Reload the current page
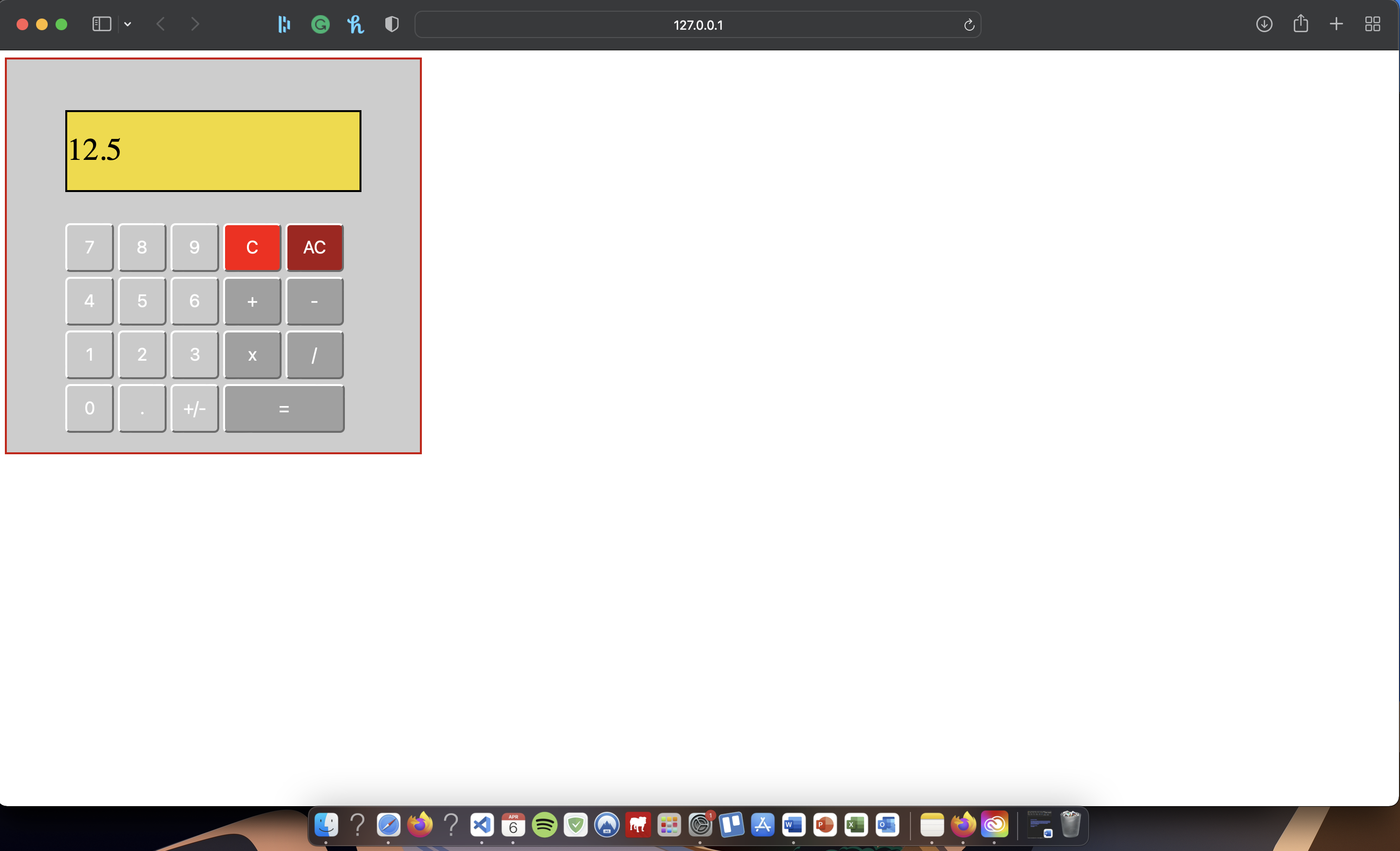The image size is (1400, 851). (x=968, y=24)
